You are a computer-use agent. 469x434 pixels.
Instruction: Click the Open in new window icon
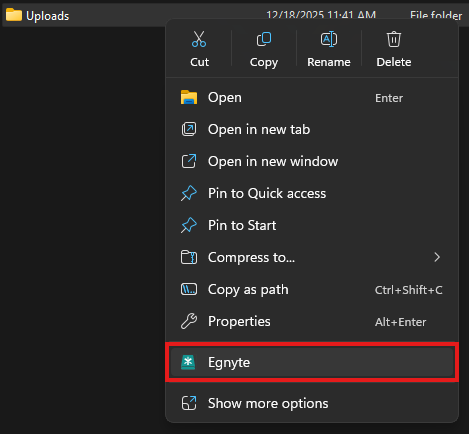189,161
